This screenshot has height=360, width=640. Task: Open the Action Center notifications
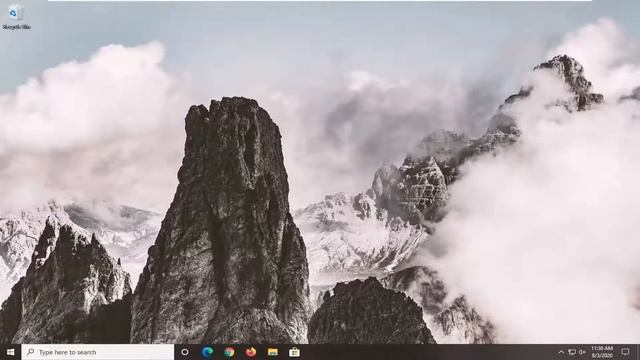click(625, 352)
